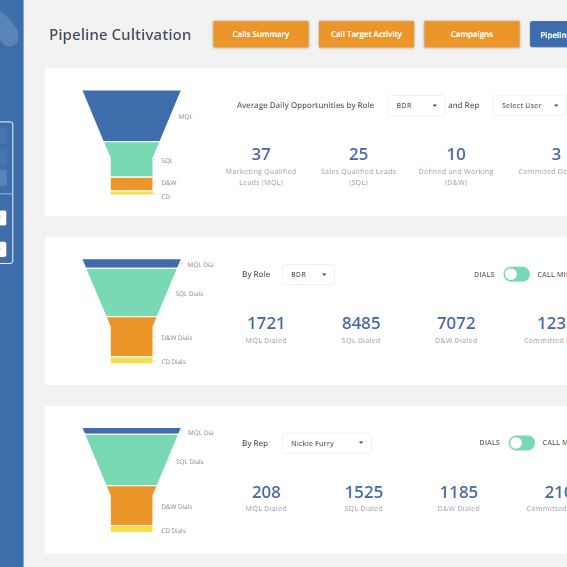Click the D&W Dials label in By Rep funnel
The height and width of the screenshot is (567, 567).
pos(177,507)
